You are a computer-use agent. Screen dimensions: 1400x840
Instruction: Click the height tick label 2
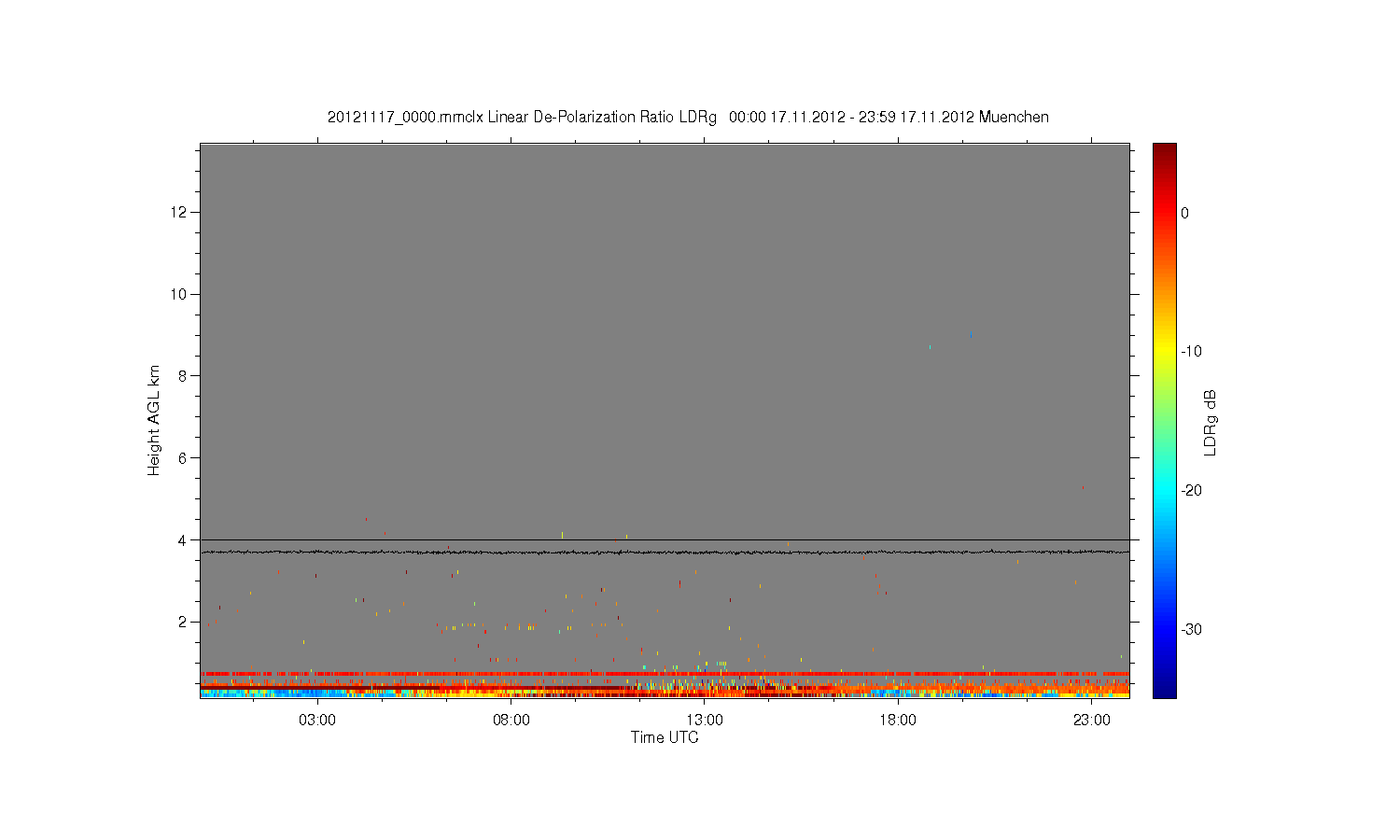tap(184, 622)
